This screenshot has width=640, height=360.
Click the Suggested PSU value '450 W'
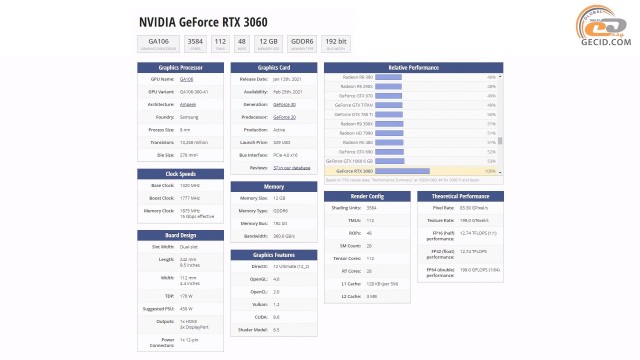click(186, 309)
